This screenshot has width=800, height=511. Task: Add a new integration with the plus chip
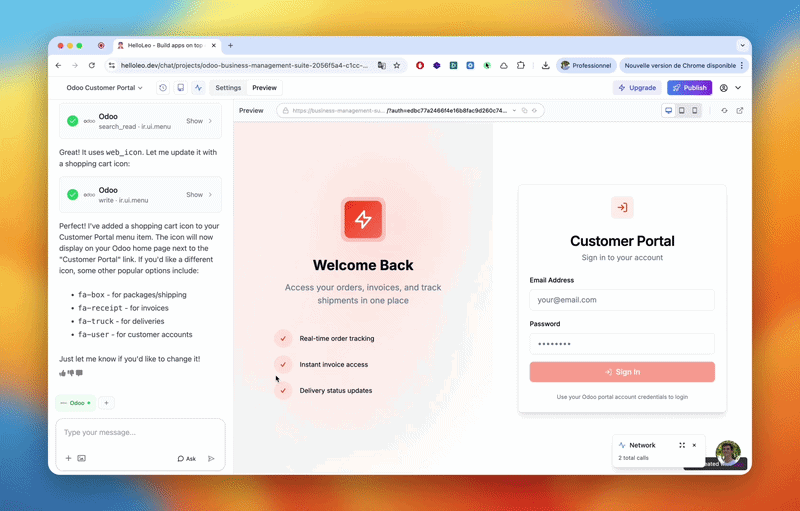point(106,403)
